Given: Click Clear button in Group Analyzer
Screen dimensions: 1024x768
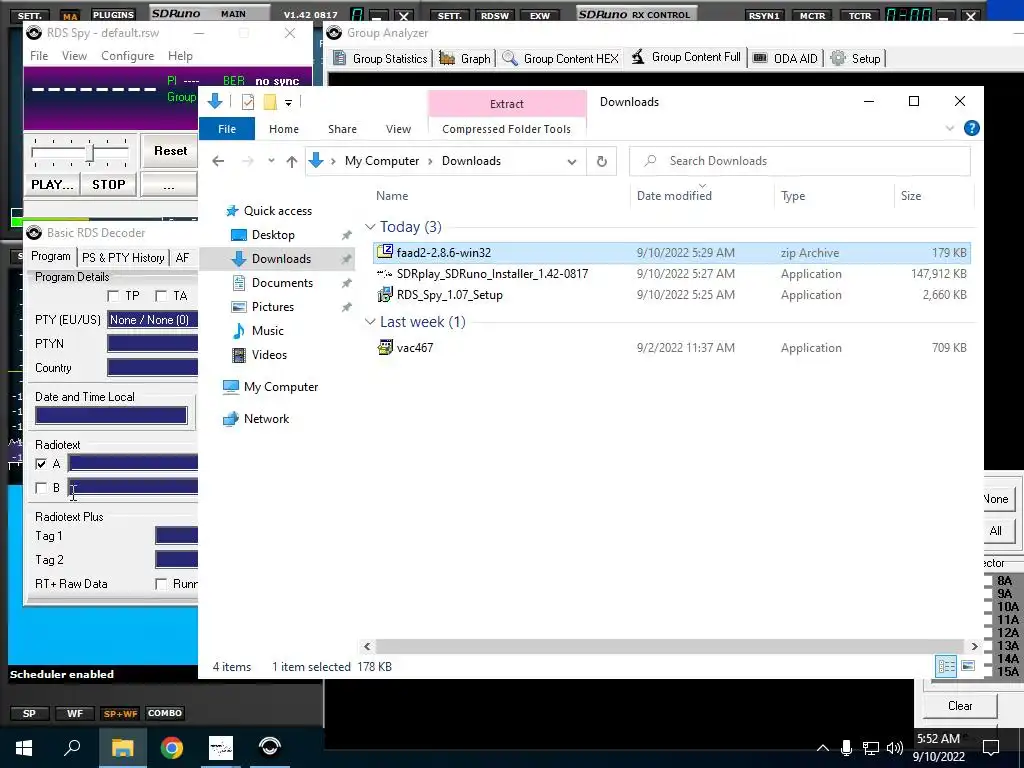Looking at the screenshot, I should click(959, 705).
